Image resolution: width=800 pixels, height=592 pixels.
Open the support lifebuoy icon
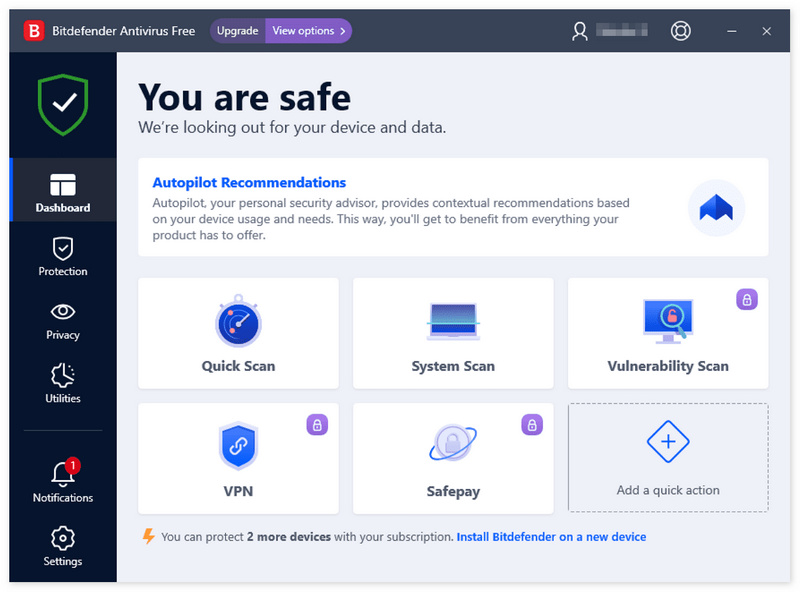tap(681, 31)
